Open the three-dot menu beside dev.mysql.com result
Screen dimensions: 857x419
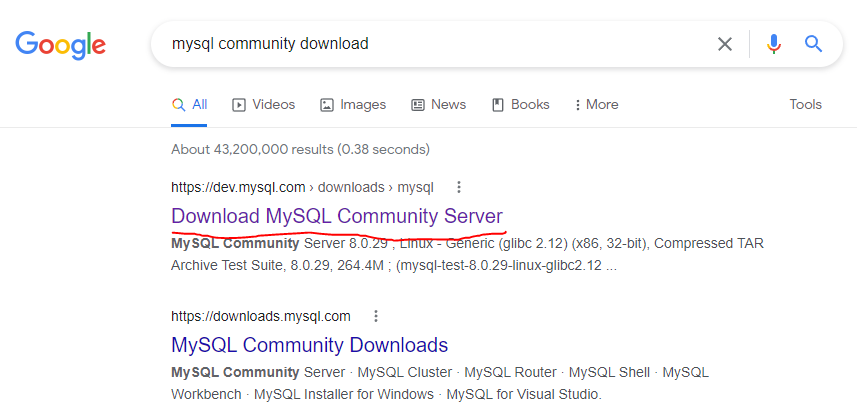pyautogui.click(x=459, y=187)
